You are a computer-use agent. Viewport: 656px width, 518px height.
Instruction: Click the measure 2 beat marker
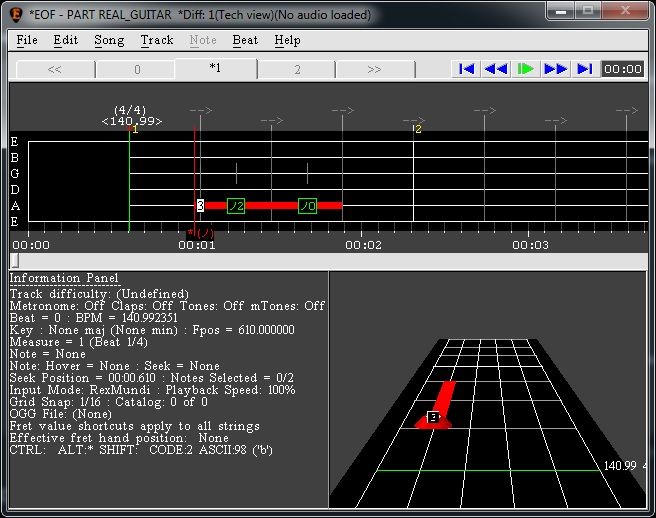tap(418, 129)
